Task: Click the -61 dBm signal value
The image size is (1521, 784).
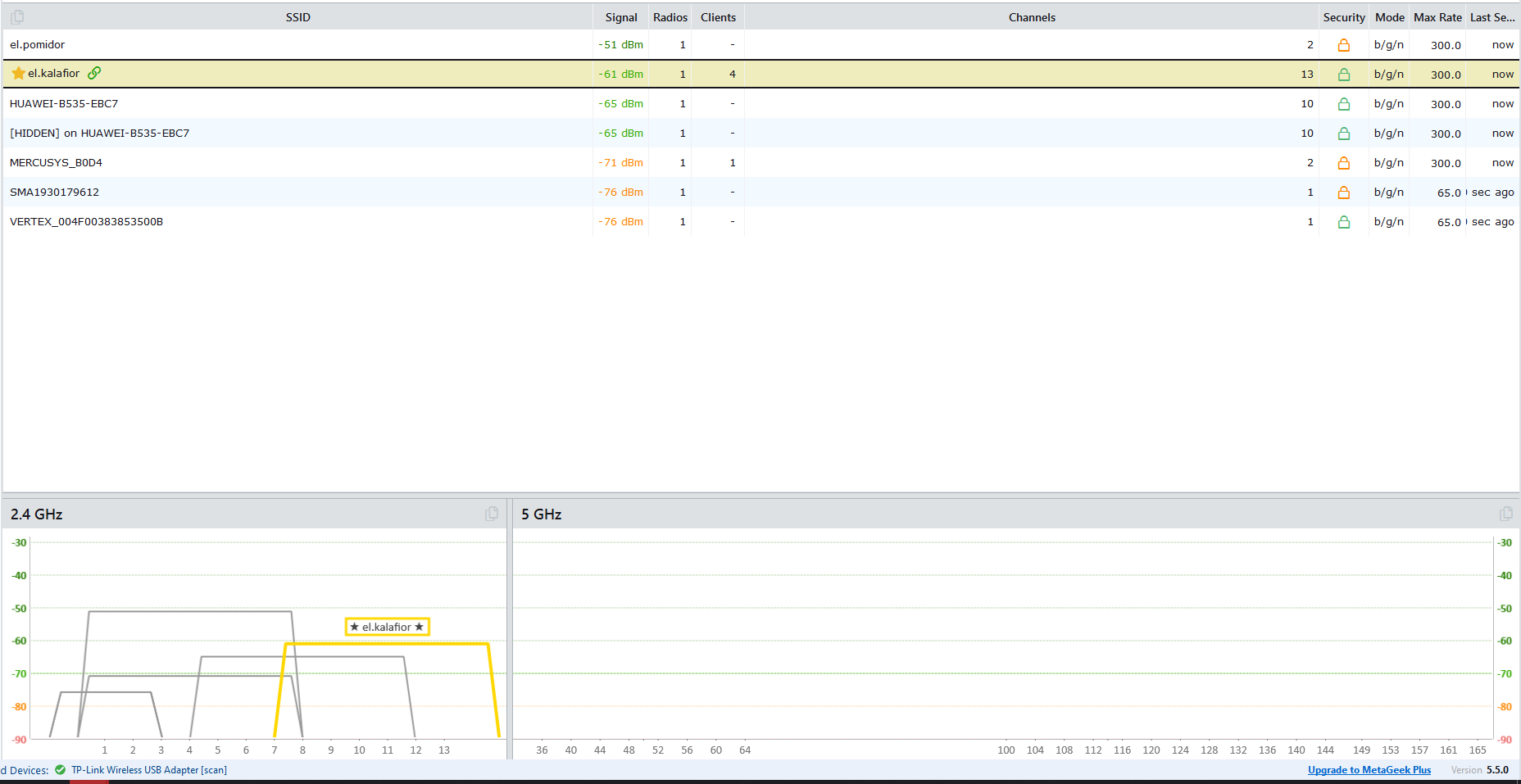Action: (x=620, y=75)
